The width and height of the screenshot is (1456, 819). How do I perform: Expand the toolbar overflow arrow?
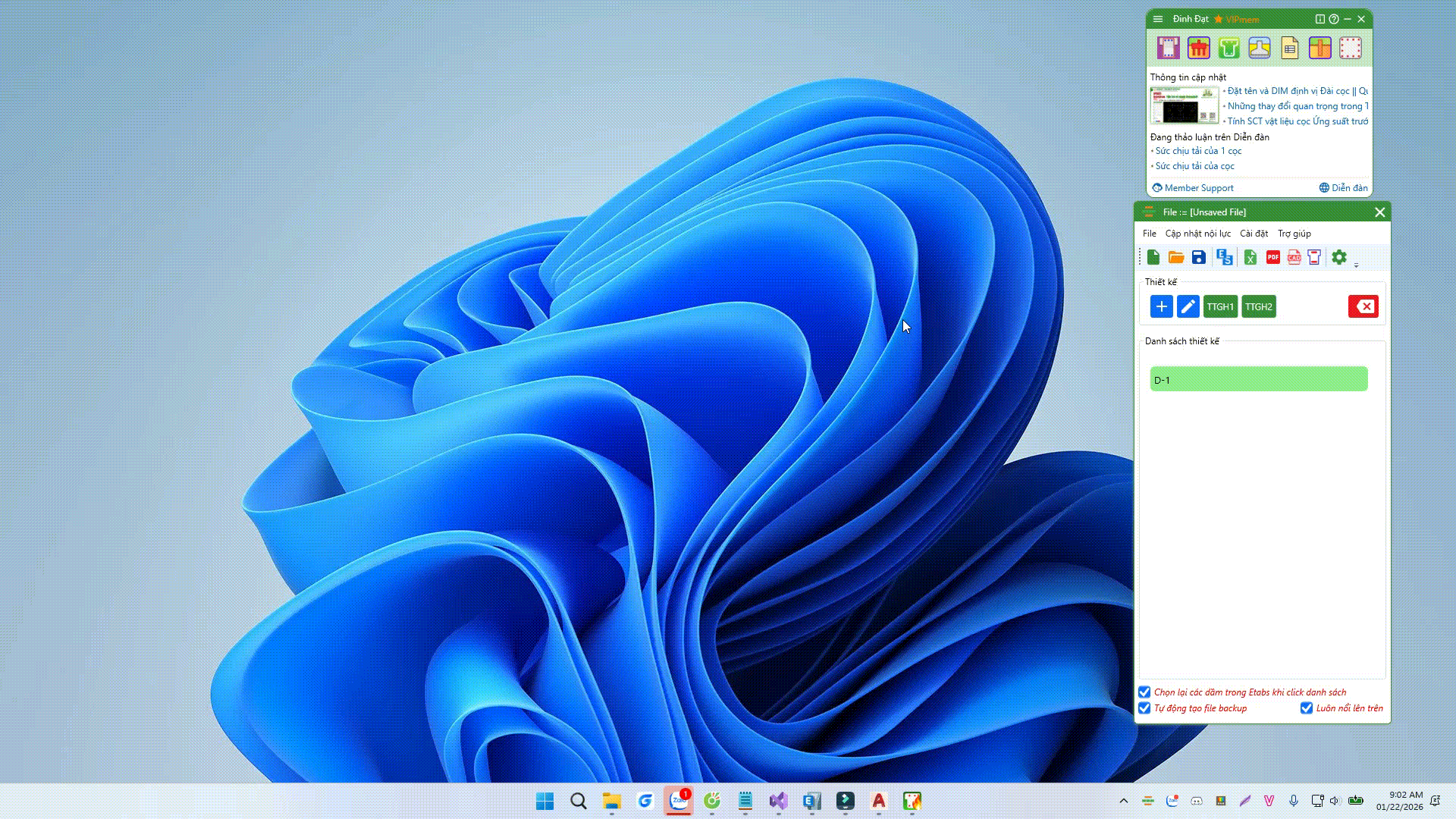(x=1357, y=265)
